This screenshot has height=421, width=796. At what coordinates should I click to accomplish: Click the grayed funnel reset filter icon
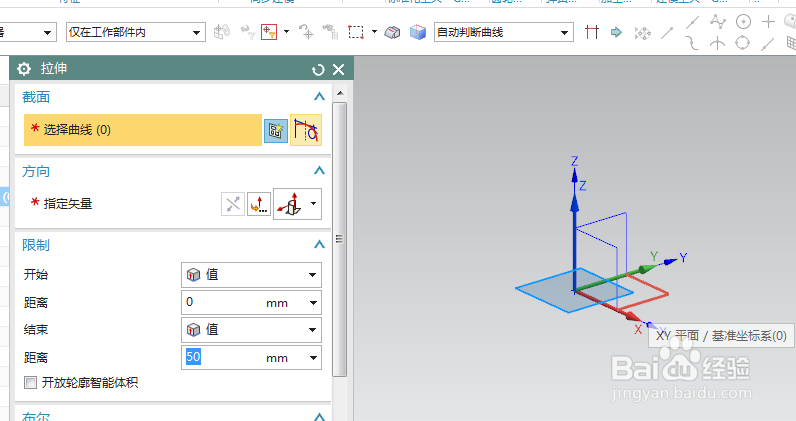pyautogui.click(x=248, y=33)
